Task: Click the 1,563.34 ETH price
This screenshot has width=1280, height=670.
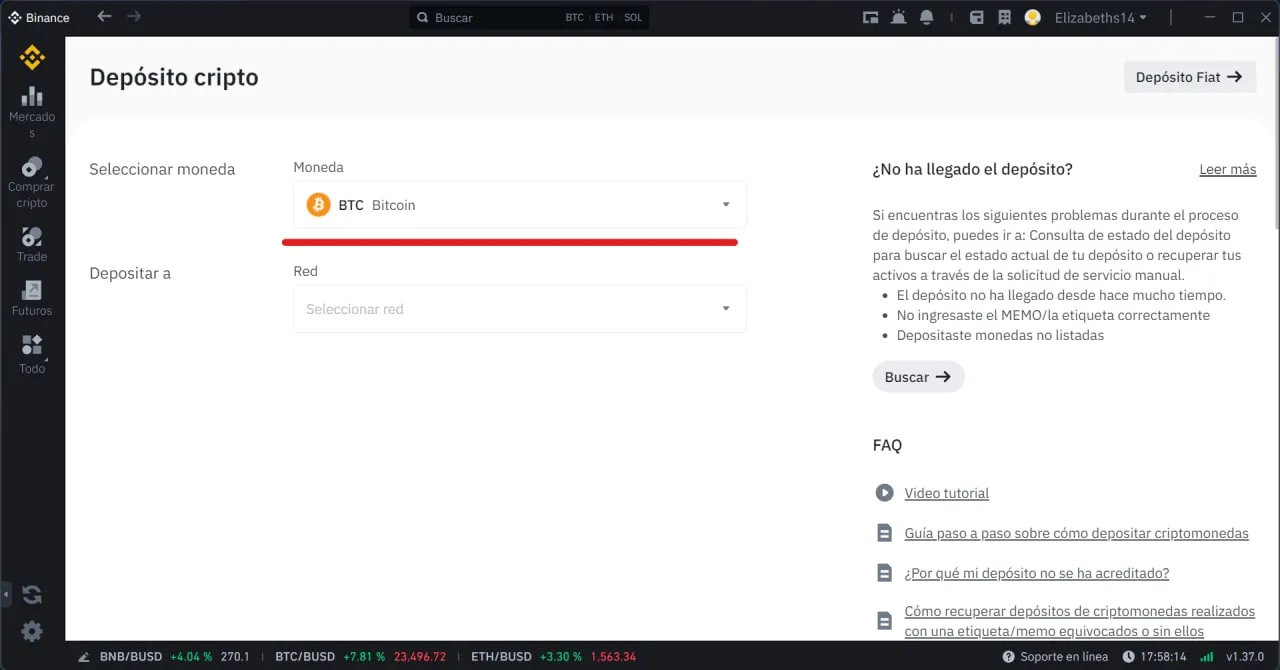Action: pos(613,657)
